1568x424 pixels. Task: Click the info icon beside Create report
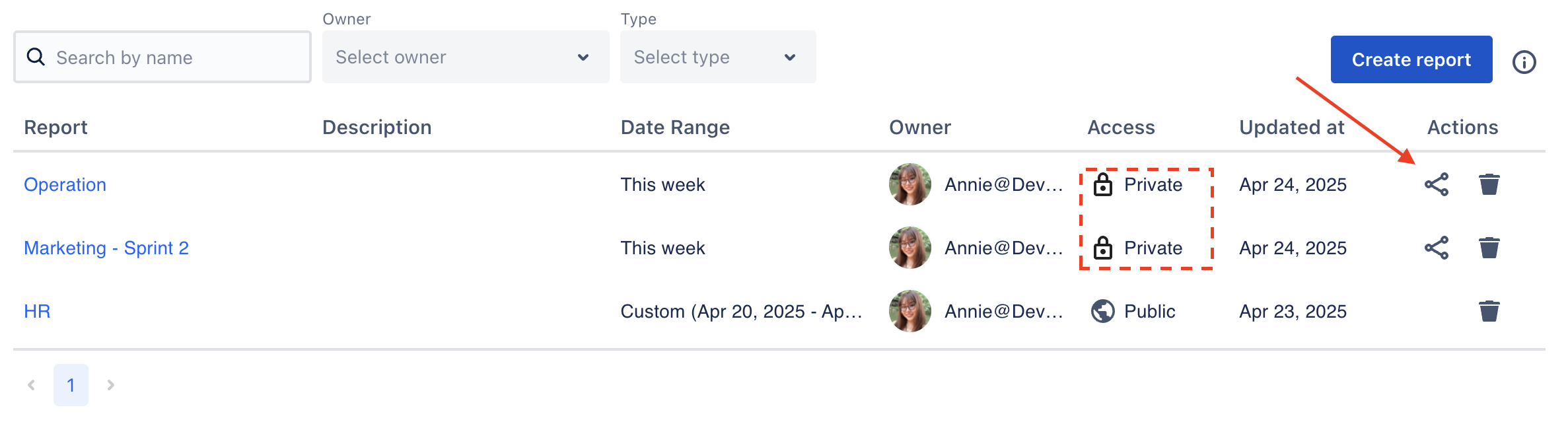point(1524,62)
